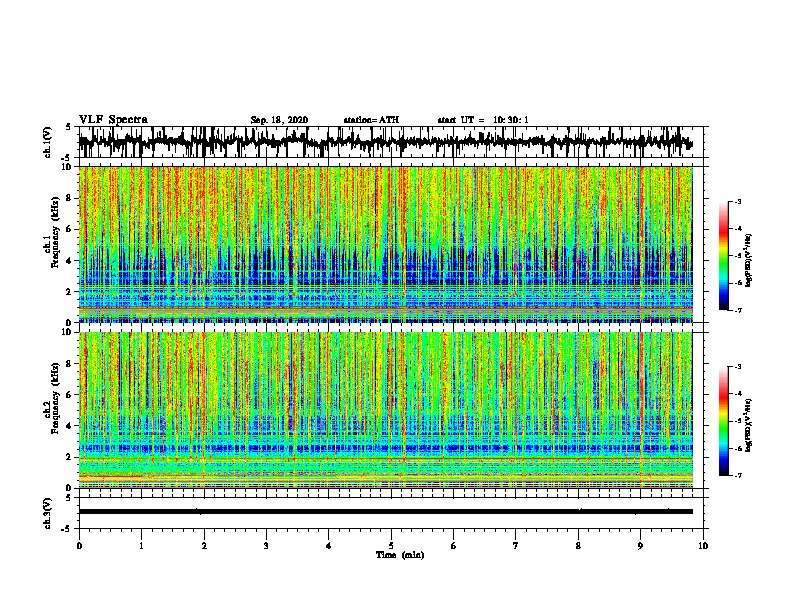Viewport: 792px width, 612px height.
Task: Click the time-axis tick label "4"
Action: pos(329,546)
